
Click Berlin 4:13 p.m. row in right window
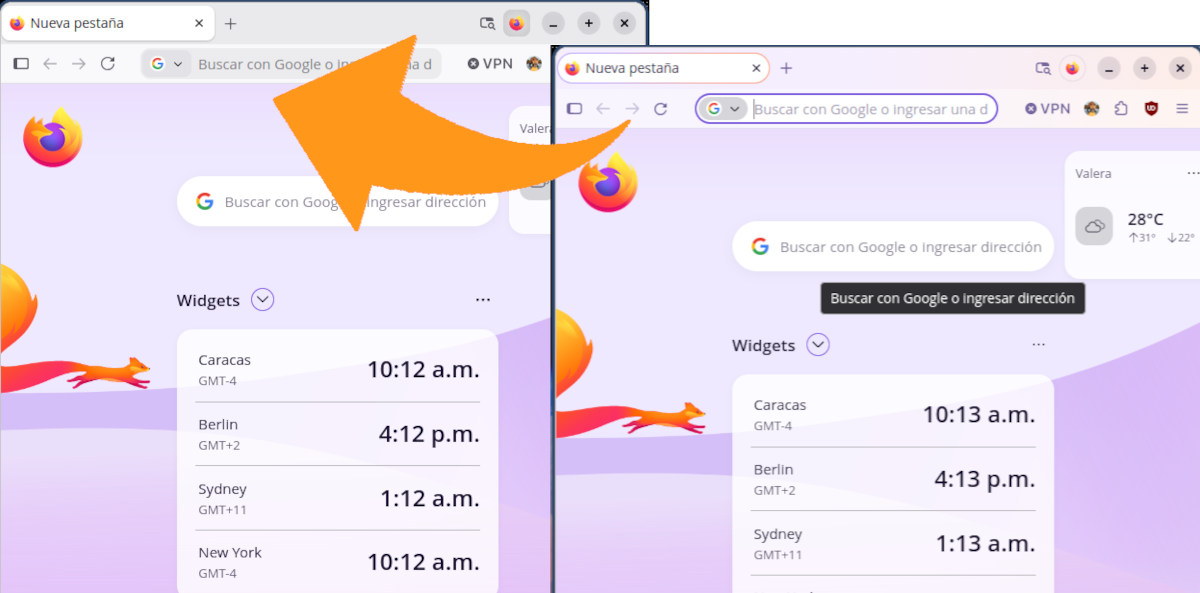(894, 479)
